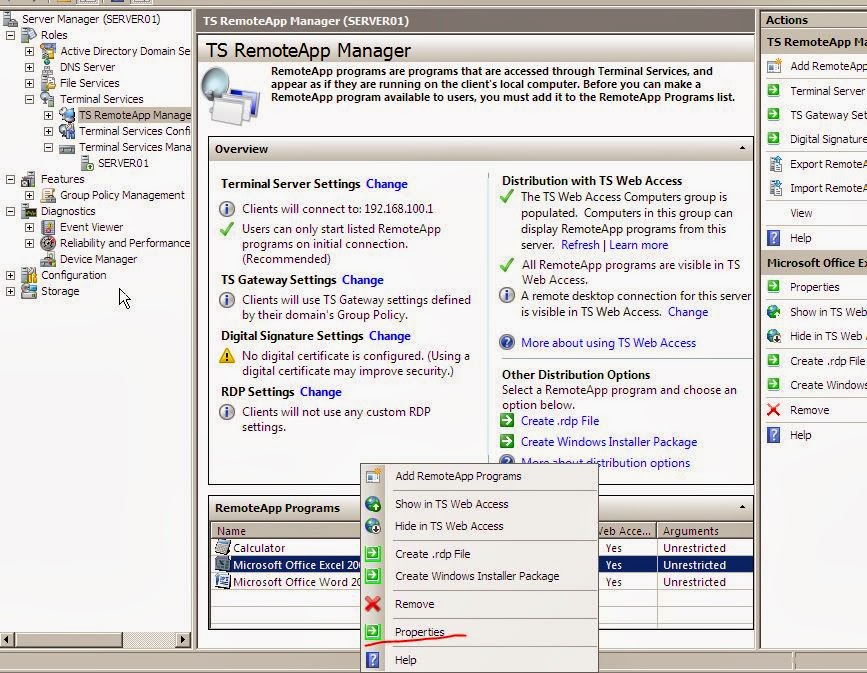Click the tree pane scrollbar right arrow
This screenshot has height=673, width=867.
coord(183,640)
